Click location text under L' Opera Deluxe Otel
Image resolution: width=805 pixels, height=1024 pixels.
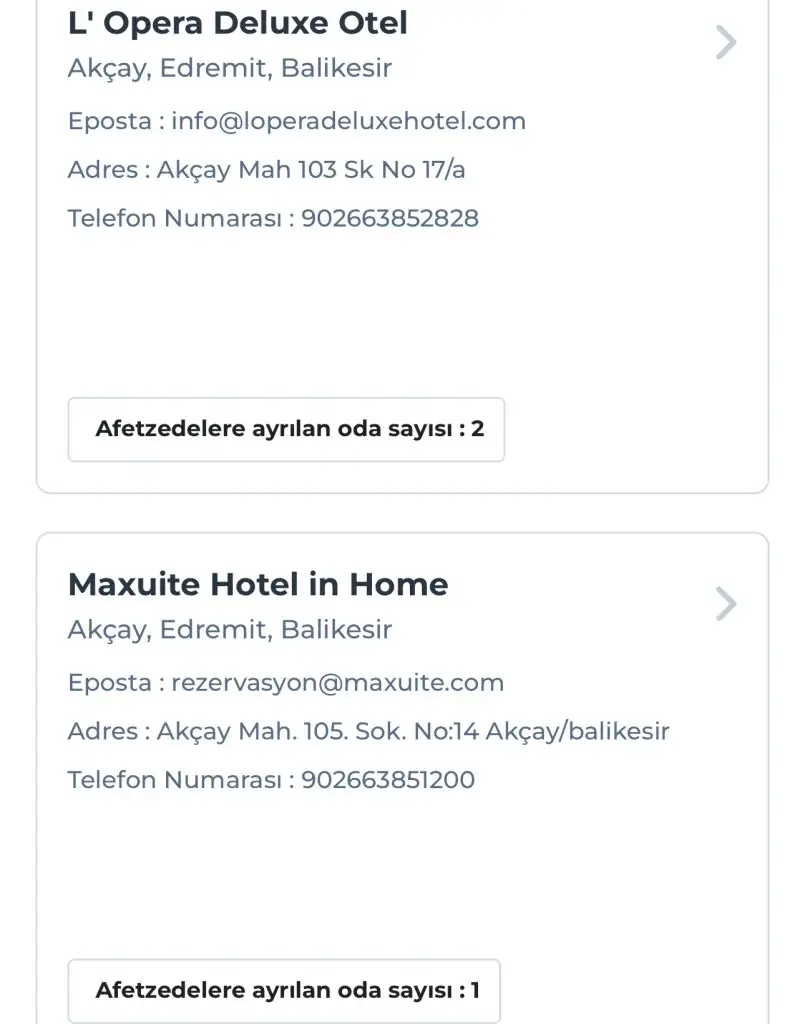[230, 69]
